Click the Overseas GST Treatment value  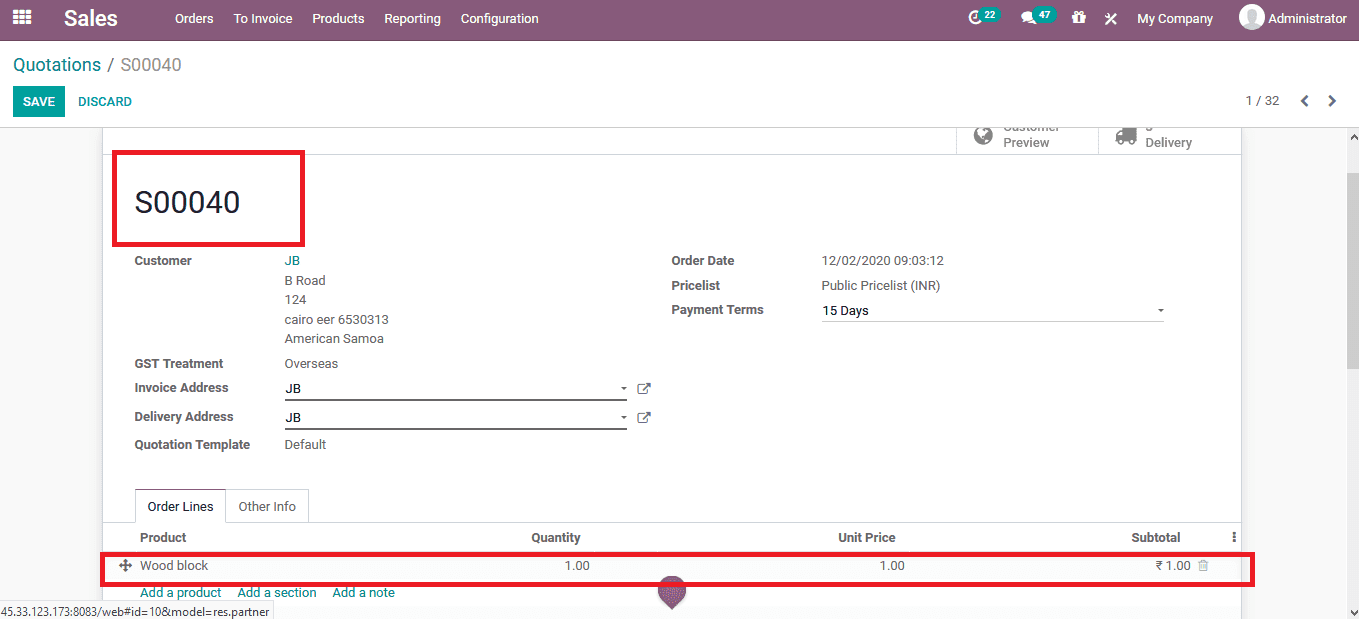(311, 364)
